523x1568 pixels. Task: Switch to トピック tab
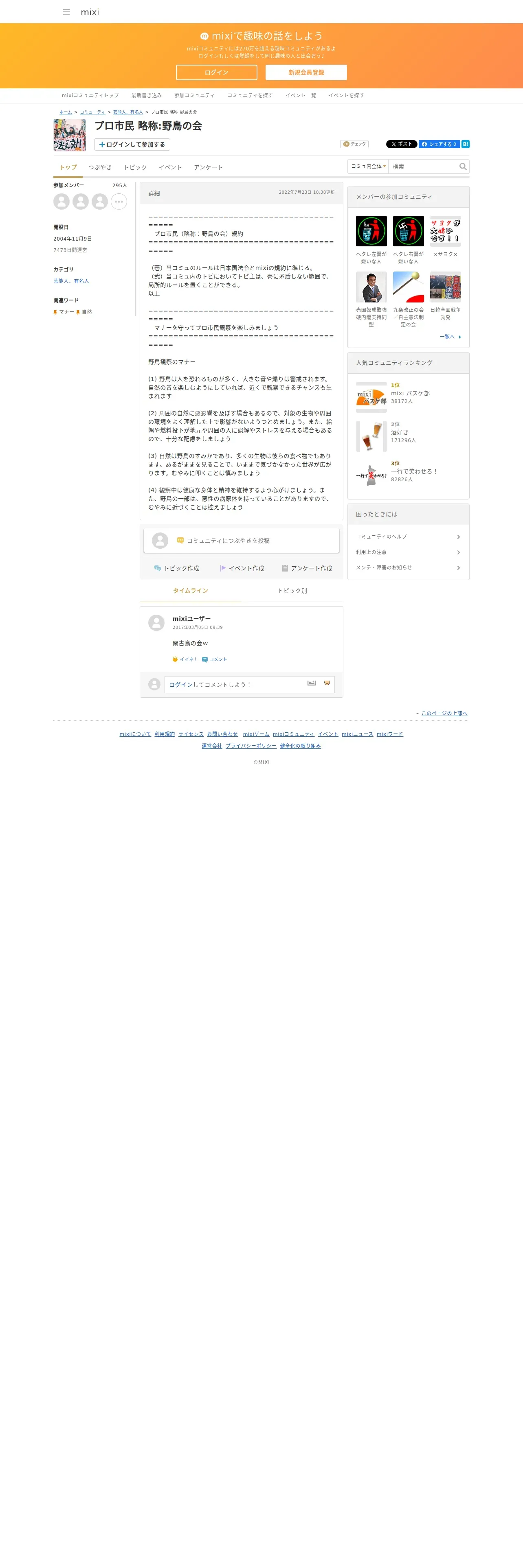click(135, 167)
